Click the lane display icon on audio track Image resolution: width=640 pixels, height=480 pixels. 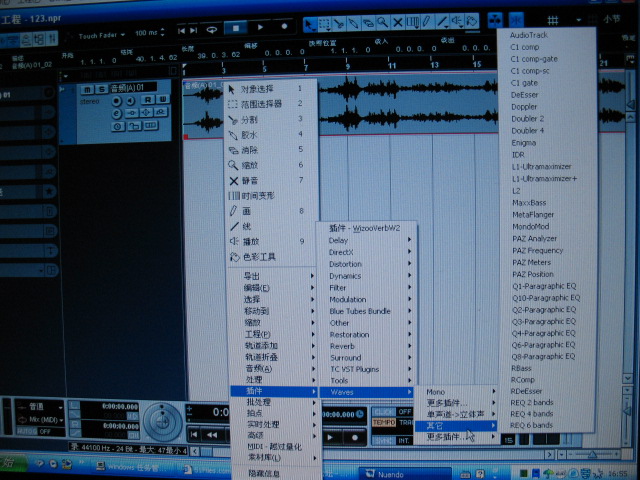(151, 125)
